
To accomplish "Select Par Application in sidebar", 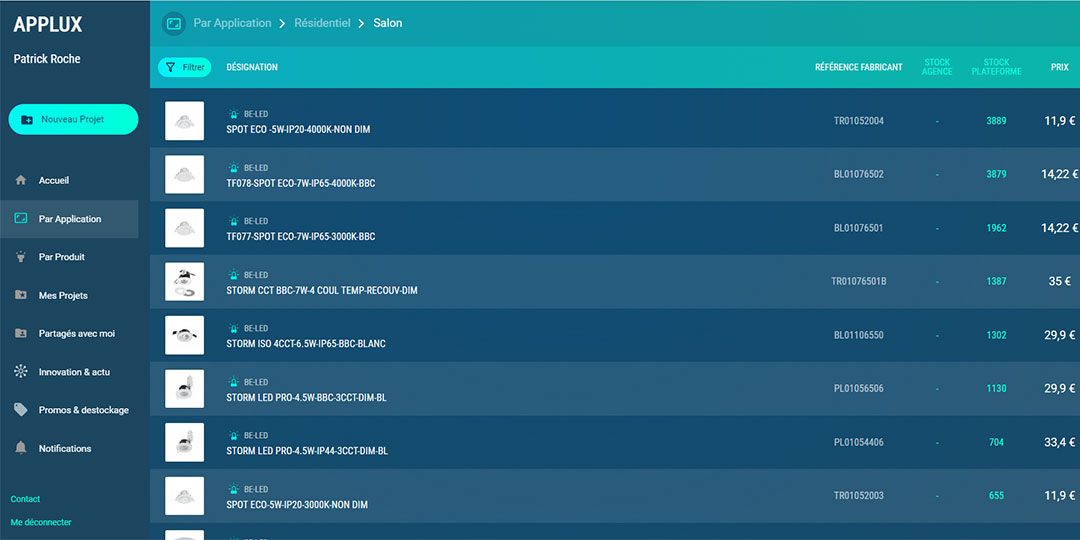I will (69, 219).
